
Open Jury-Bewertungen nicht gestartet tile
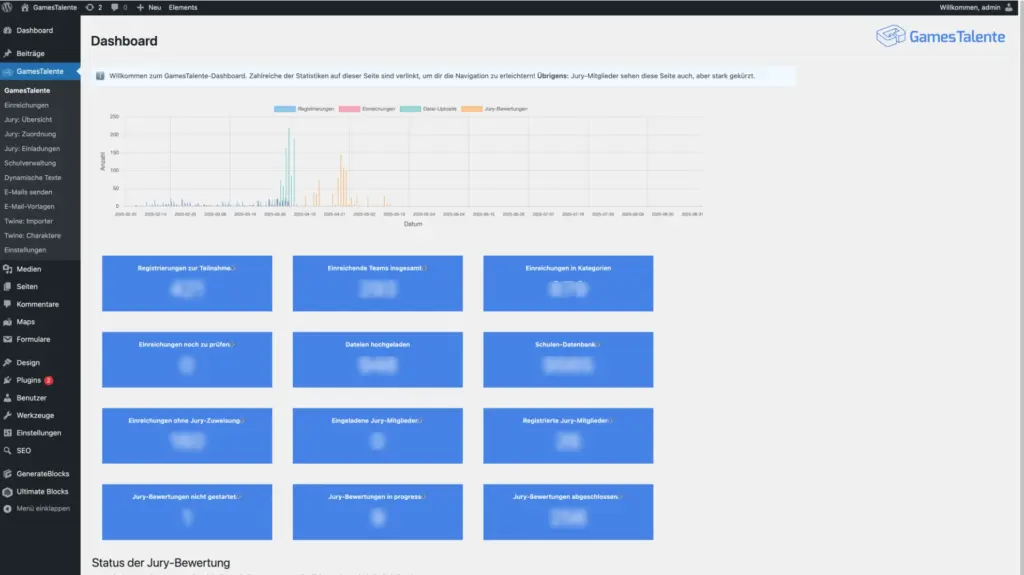pos(187,512)
